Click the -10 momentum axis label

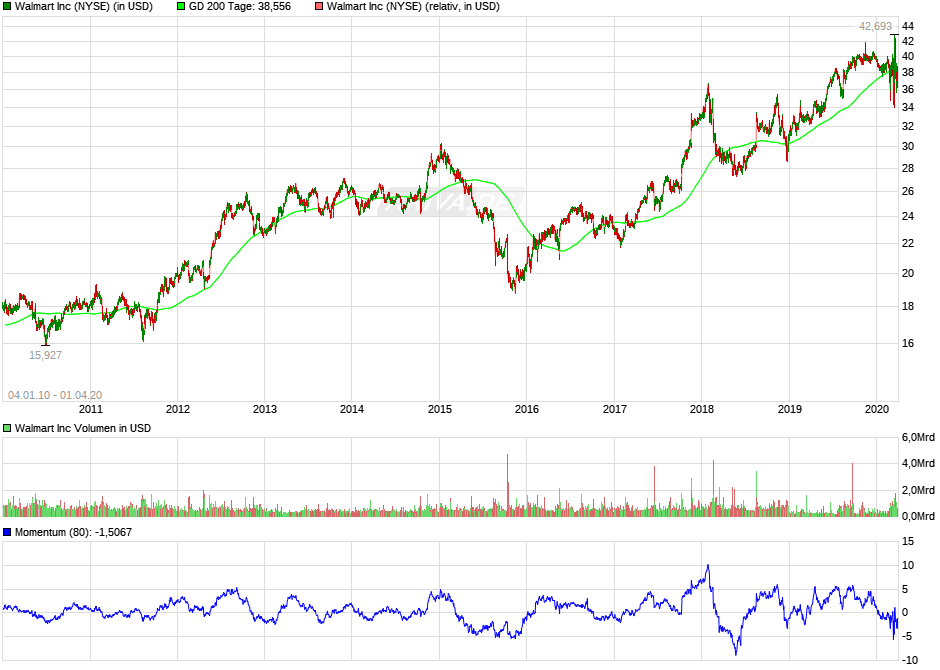click(x=910, y=660)
